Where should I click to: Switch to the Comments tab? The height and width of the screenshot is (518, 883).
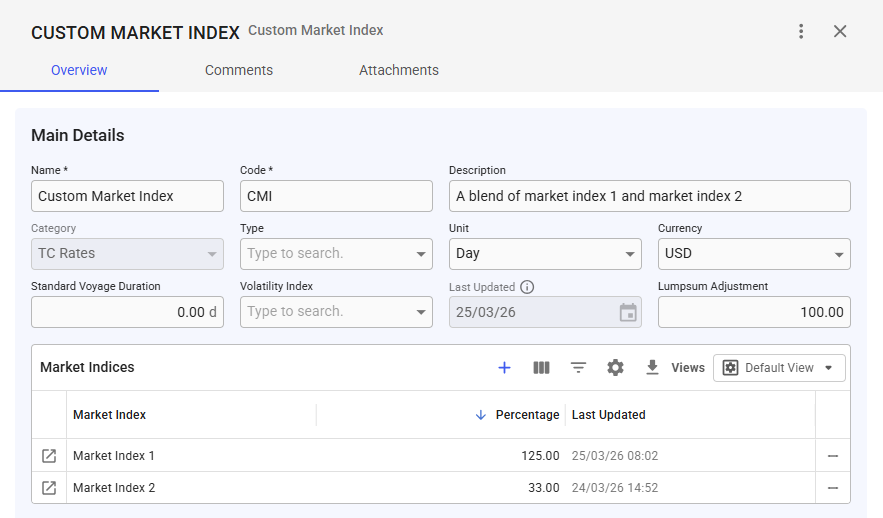(239, 70)
